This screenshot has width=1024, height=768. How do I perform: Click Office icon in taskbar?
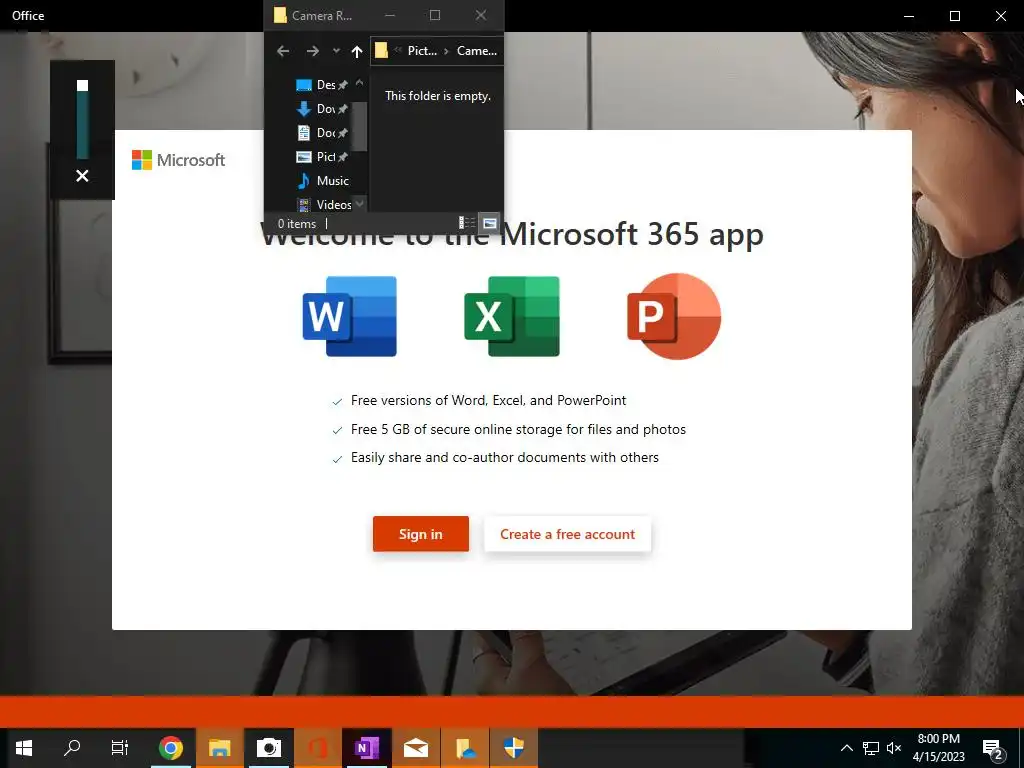[317, 748]
